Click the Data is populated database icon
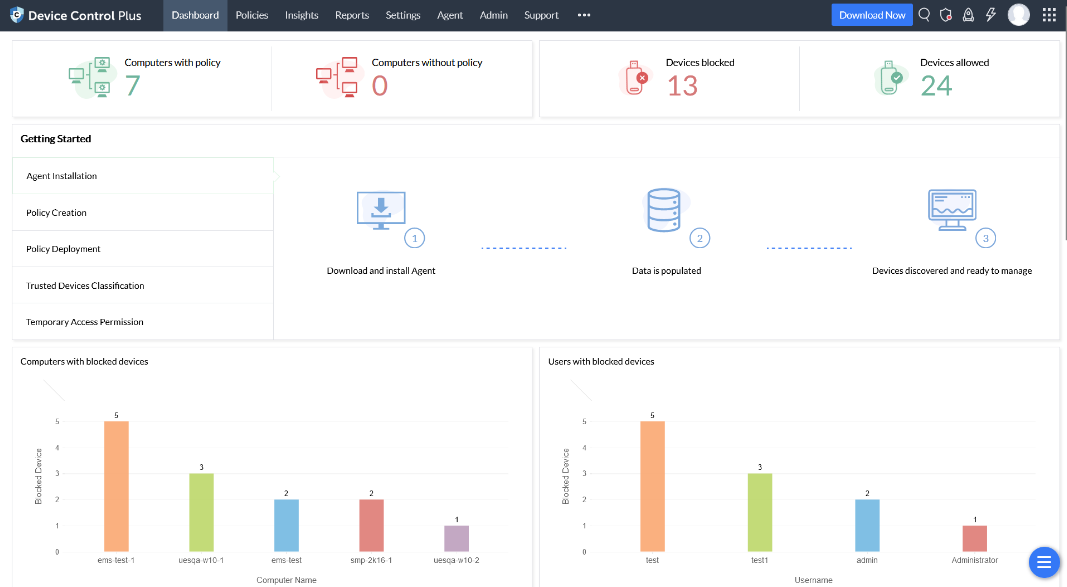Image resolution: width=1067 pixels, height=587 pixels. [x=664, y=210]
